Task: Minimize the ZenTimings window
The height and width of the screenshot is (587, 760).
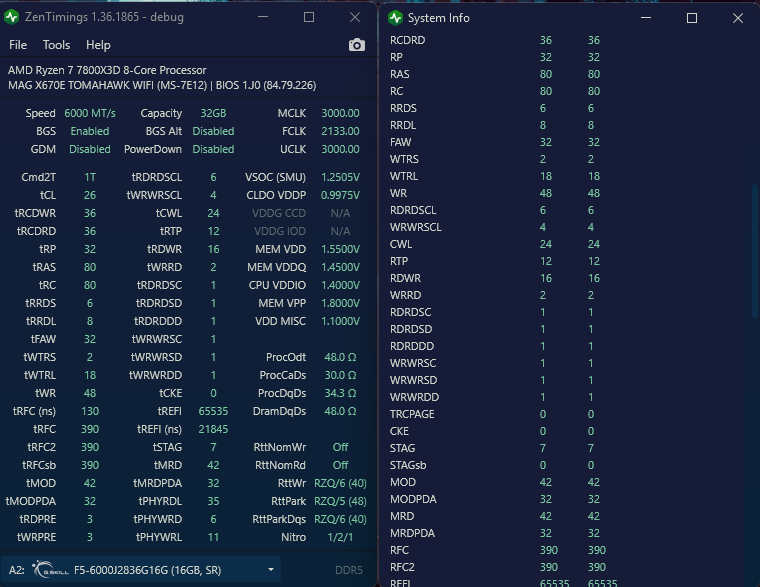Action: pyautogui.click(x=263, y=17)
